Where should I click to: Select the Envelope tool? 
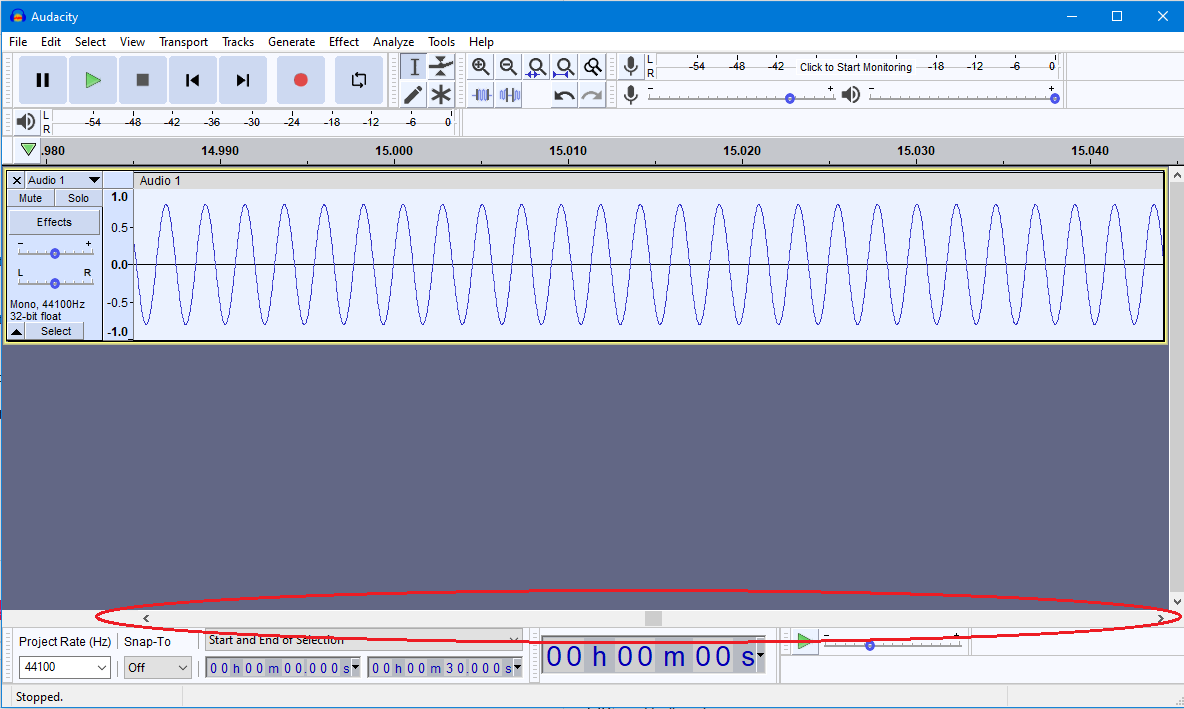[x=441, y=66]
